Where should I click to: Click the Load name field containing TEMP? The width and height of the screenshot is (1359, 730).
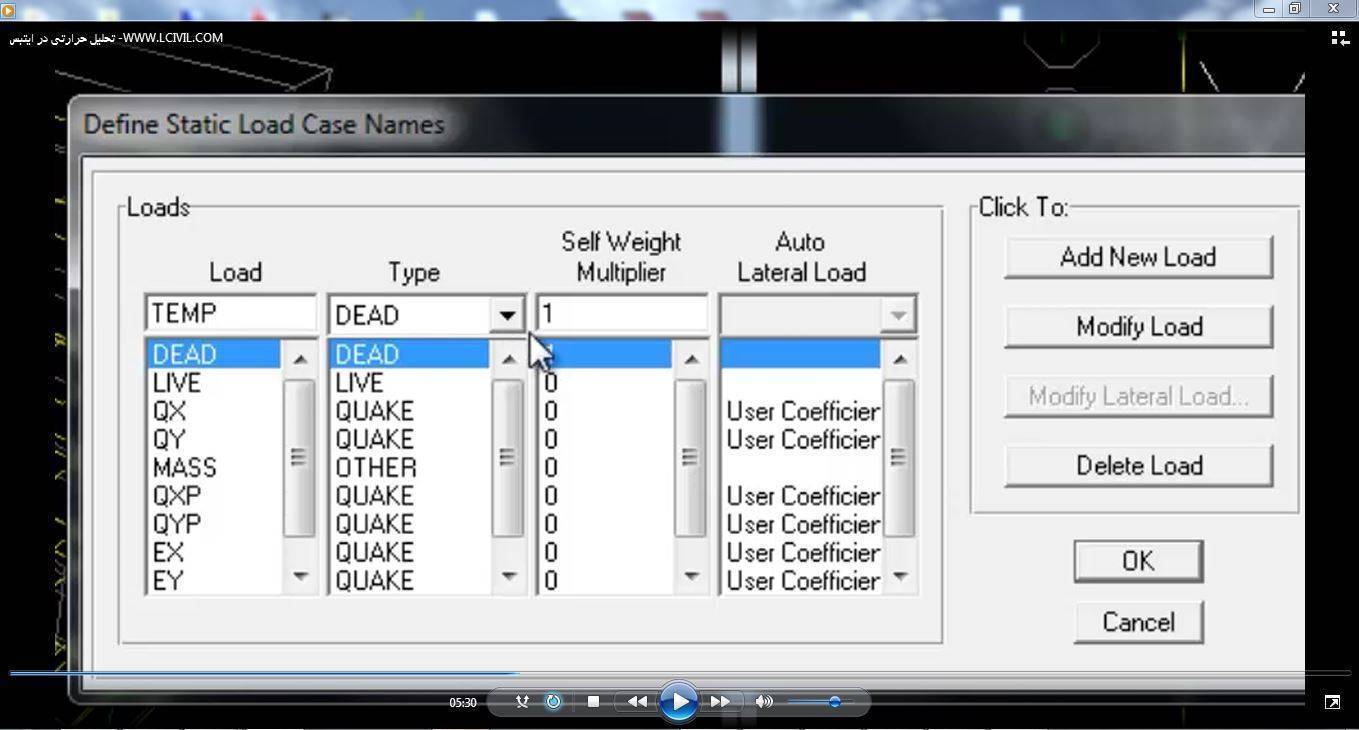230,314
